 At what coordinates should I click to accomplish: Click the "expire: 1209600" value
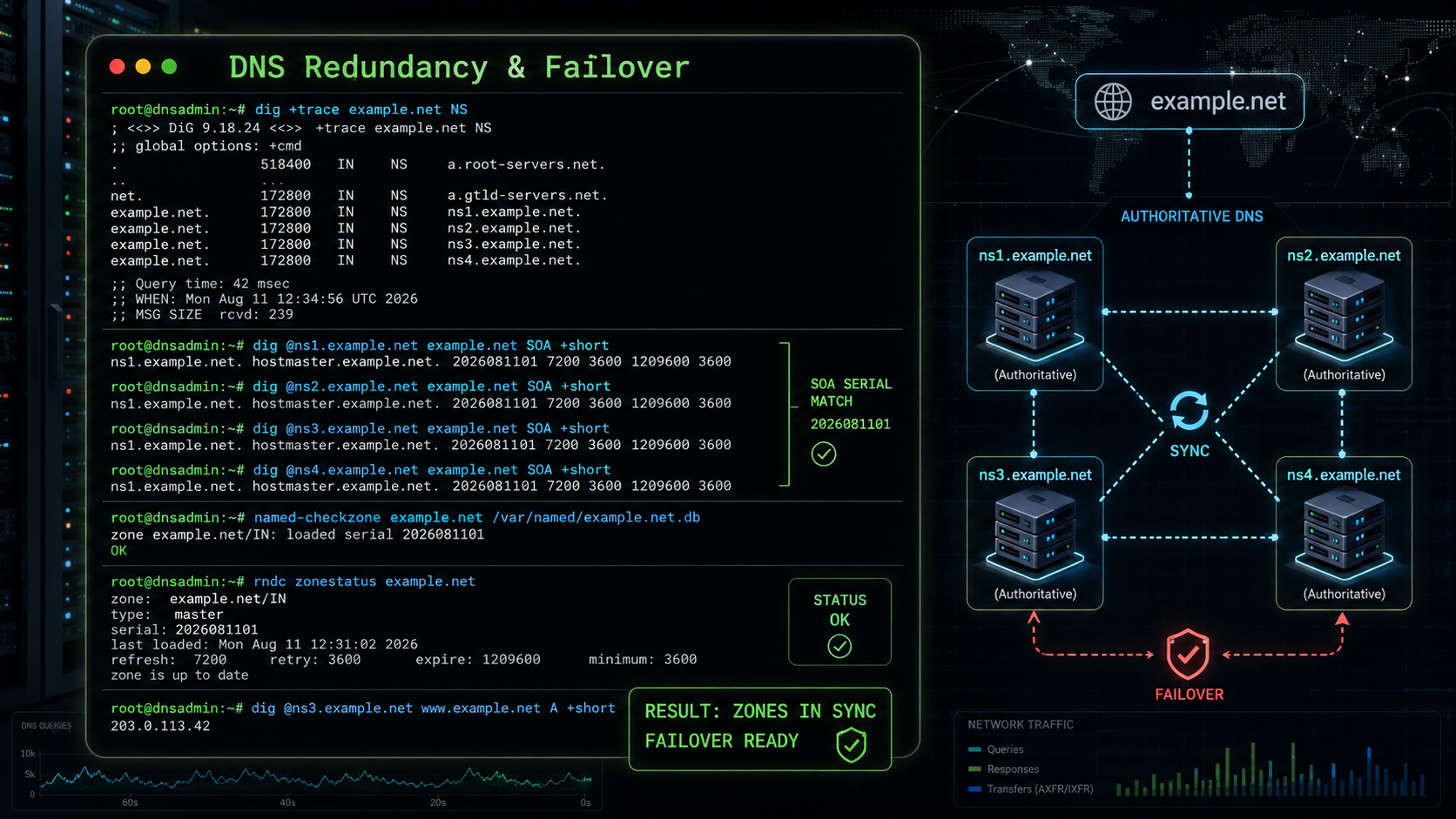pos(478,660)
